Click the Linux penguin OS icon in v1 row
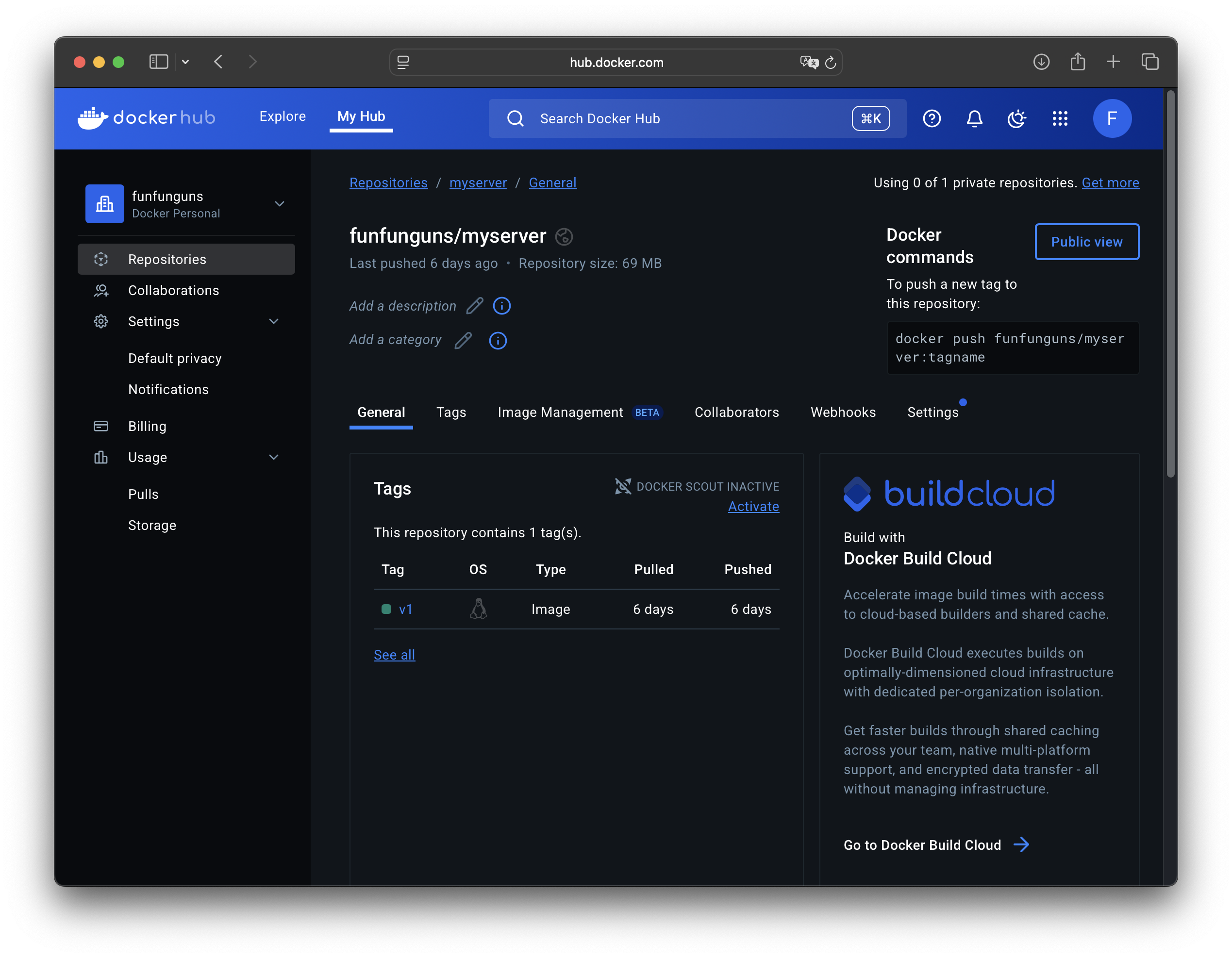 (x=478, y=609)
